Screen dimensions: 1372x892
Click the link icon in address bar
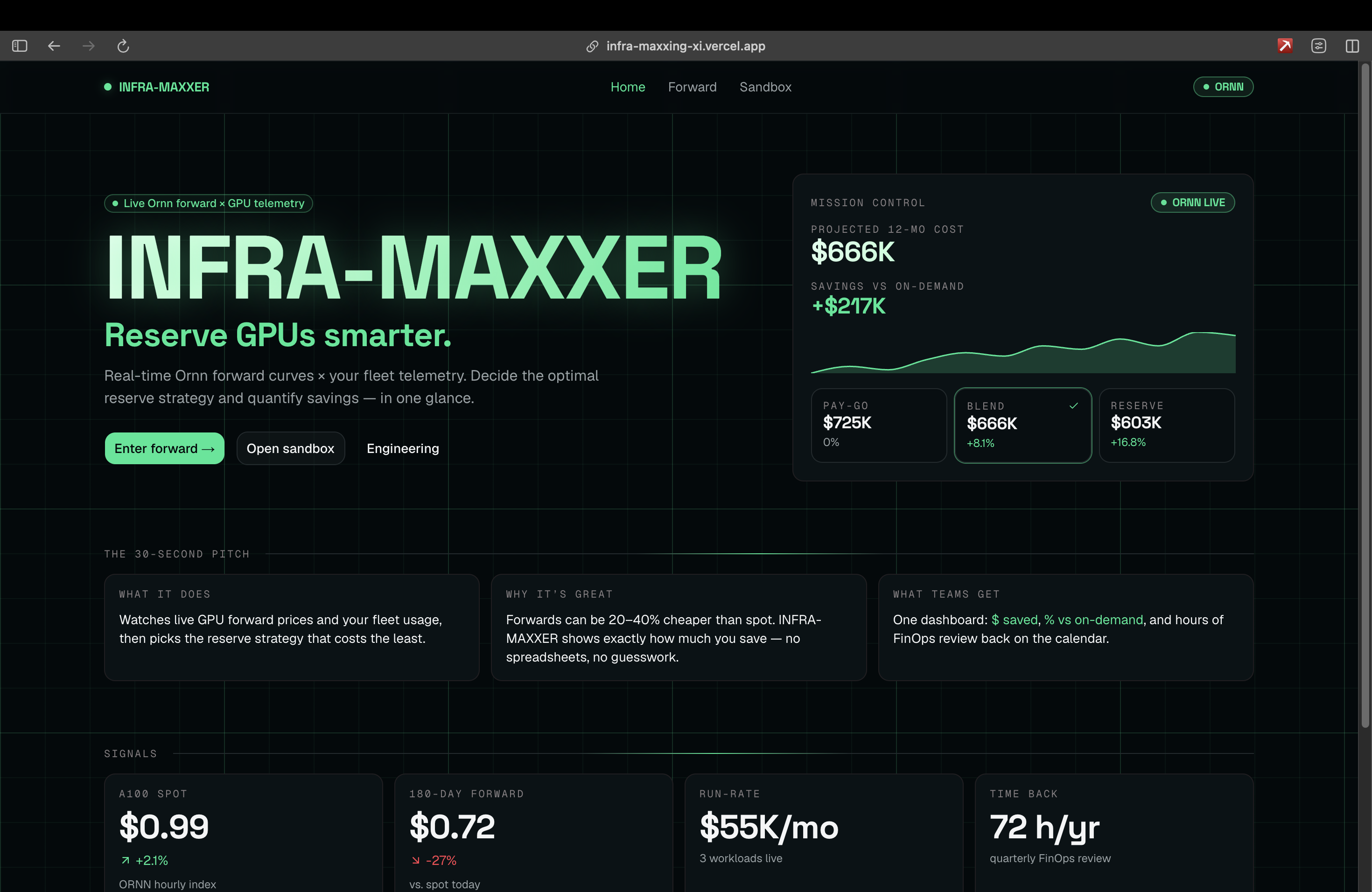coord(592,46)
